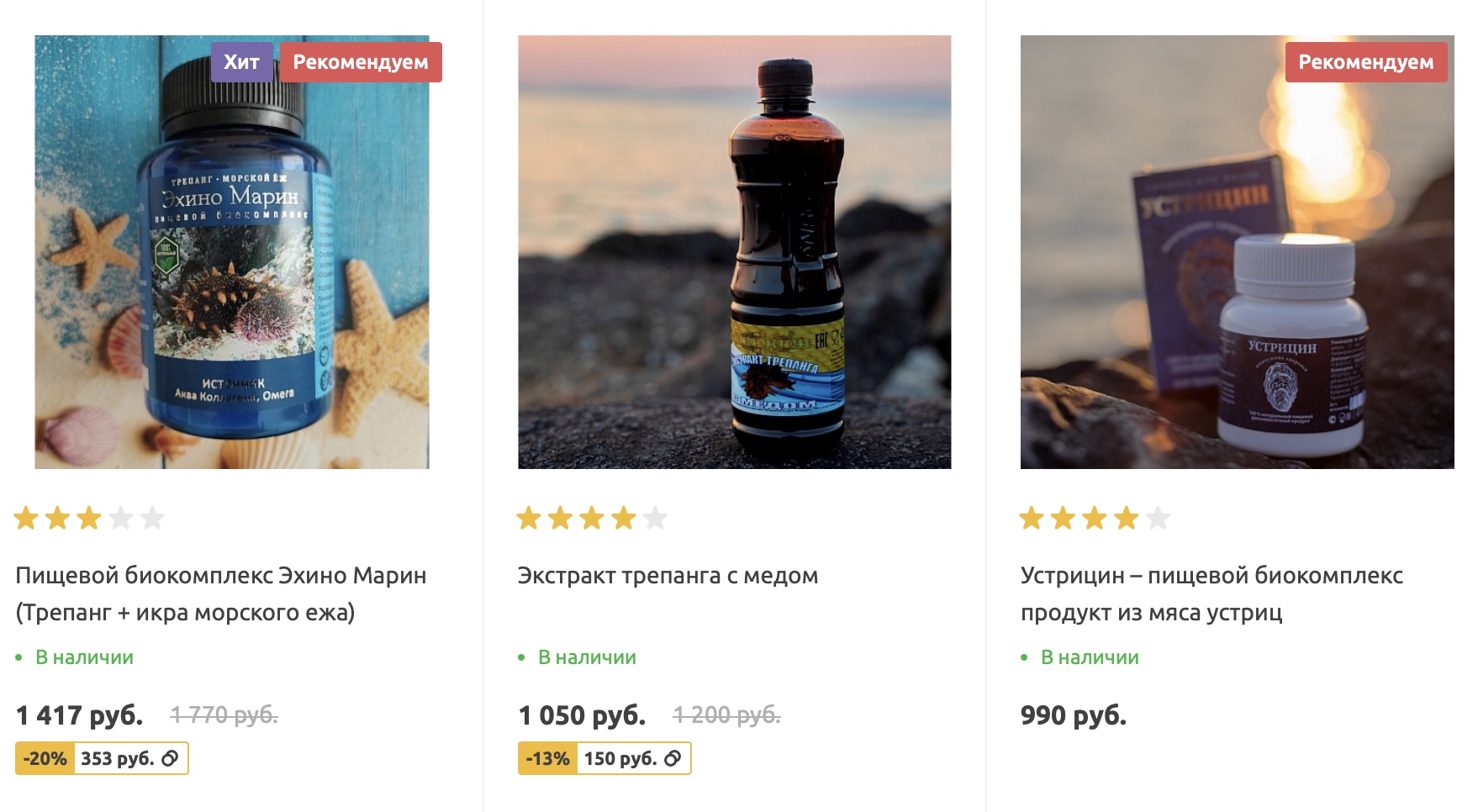
Task: Click the fifth star of Экстракт трепанга rating
Action: tap(655, 518)
